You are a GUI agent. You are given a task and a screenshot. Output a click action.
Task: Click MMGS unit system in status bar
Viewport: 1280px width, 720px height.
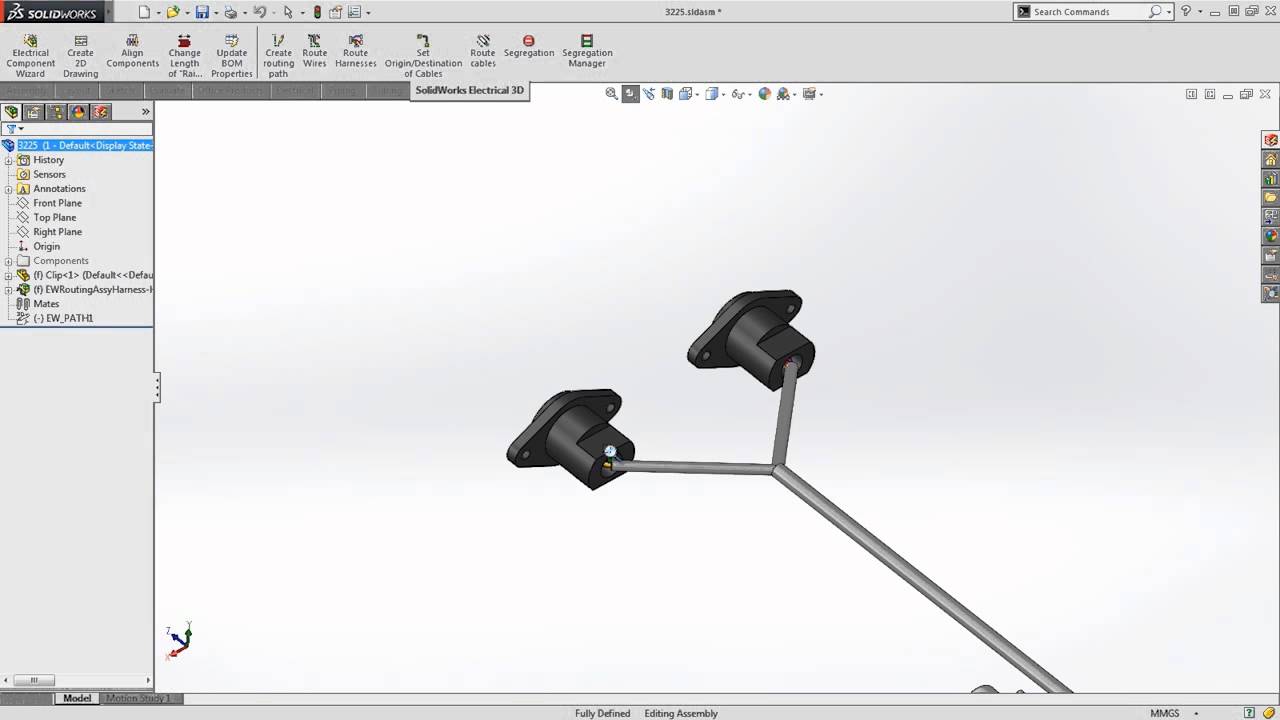pyautogui.click(x=1164, y=713)
